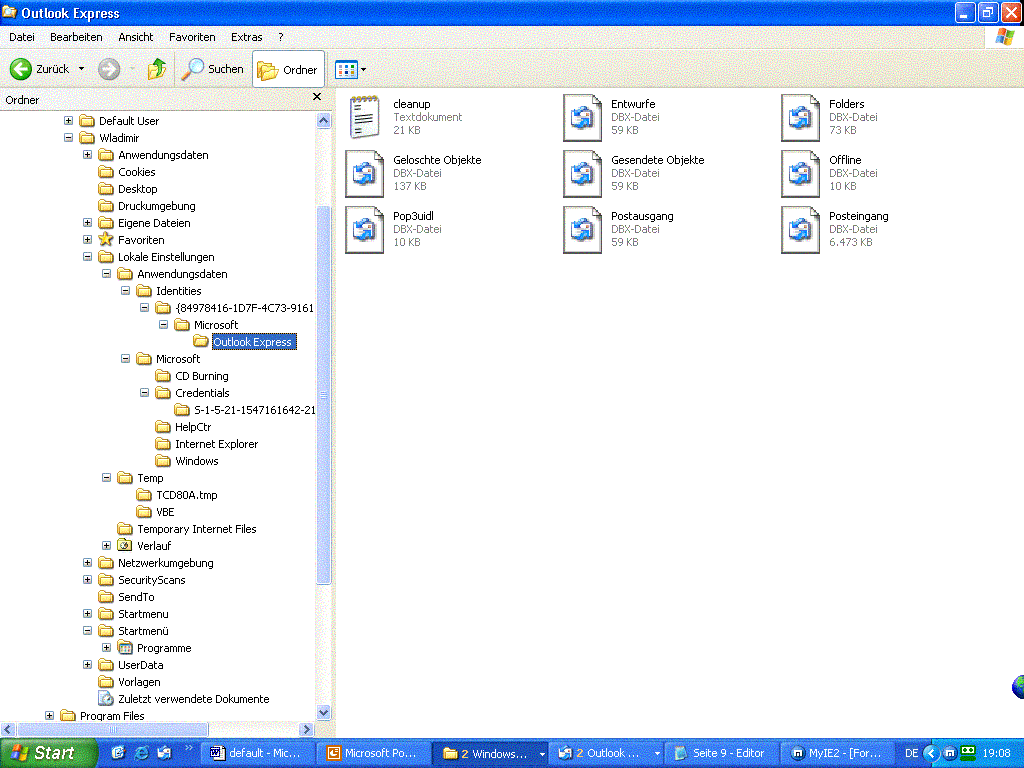Select the Geloschte Objekte DBX file icon

pos(364,174)
